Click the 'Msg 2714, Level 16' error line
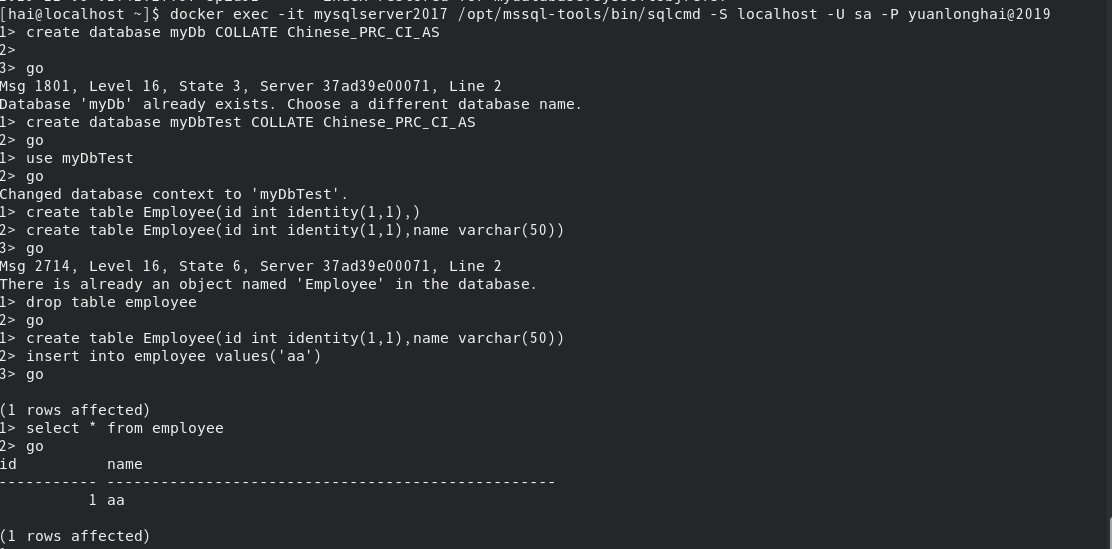This screenshot has width=1112, height=549. [x=250, y=266]
